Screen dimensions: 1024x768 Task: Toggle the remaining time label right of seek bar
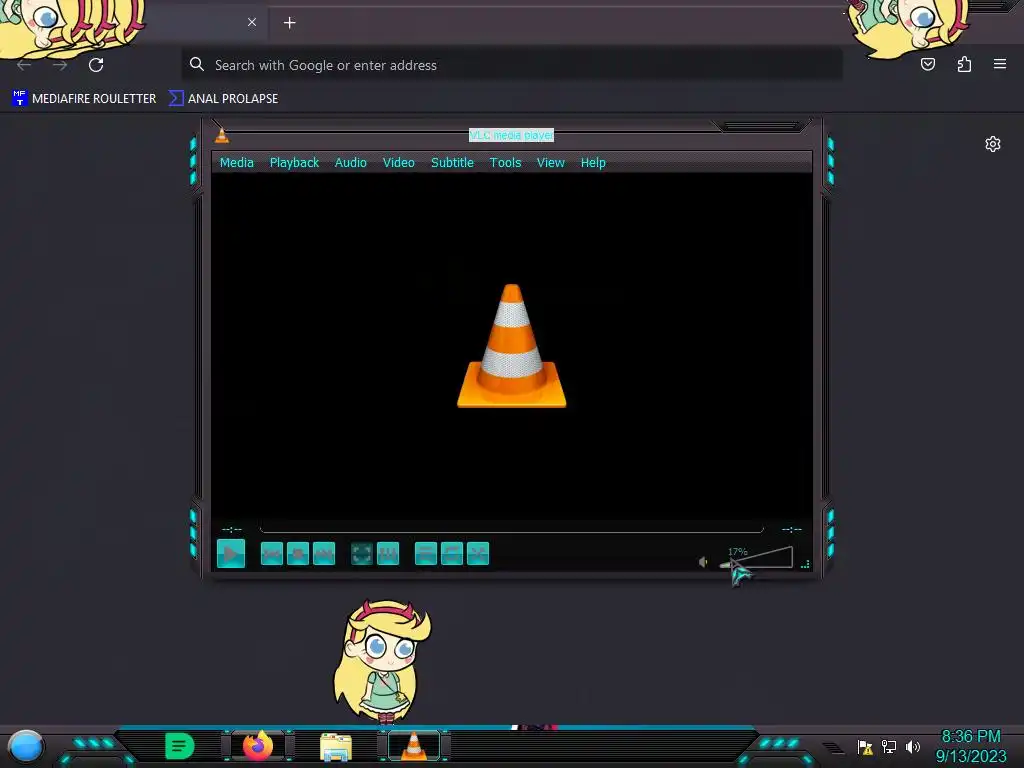pyautogui.click(x=792, y=529)
